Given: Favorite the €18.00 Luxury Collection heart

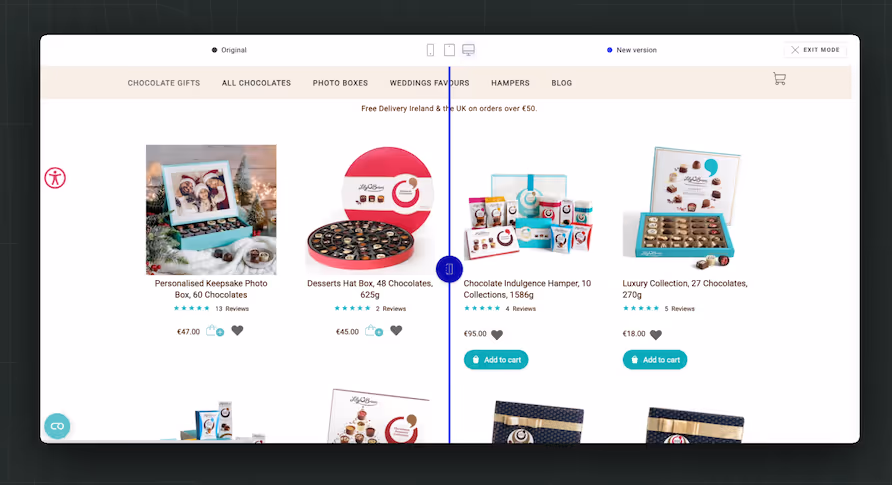Looking at the screenshot, I should (x=656, y=334).
